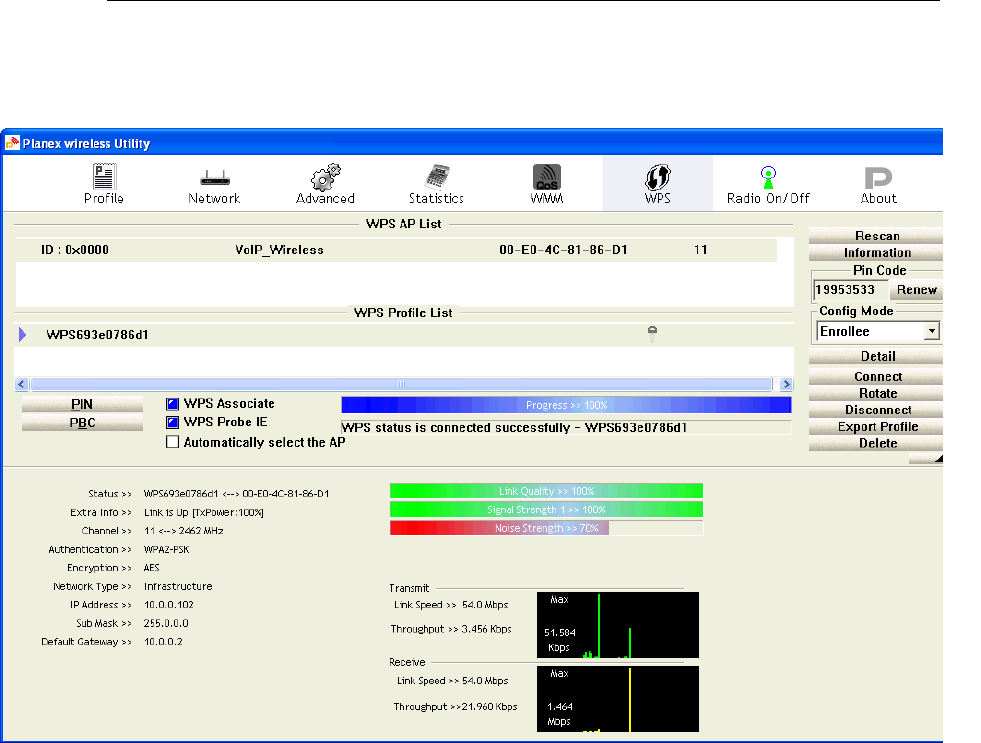Viewport: 981px width, 743px height.
Task: Open Advanced settings gear icon
Action: 325,183
